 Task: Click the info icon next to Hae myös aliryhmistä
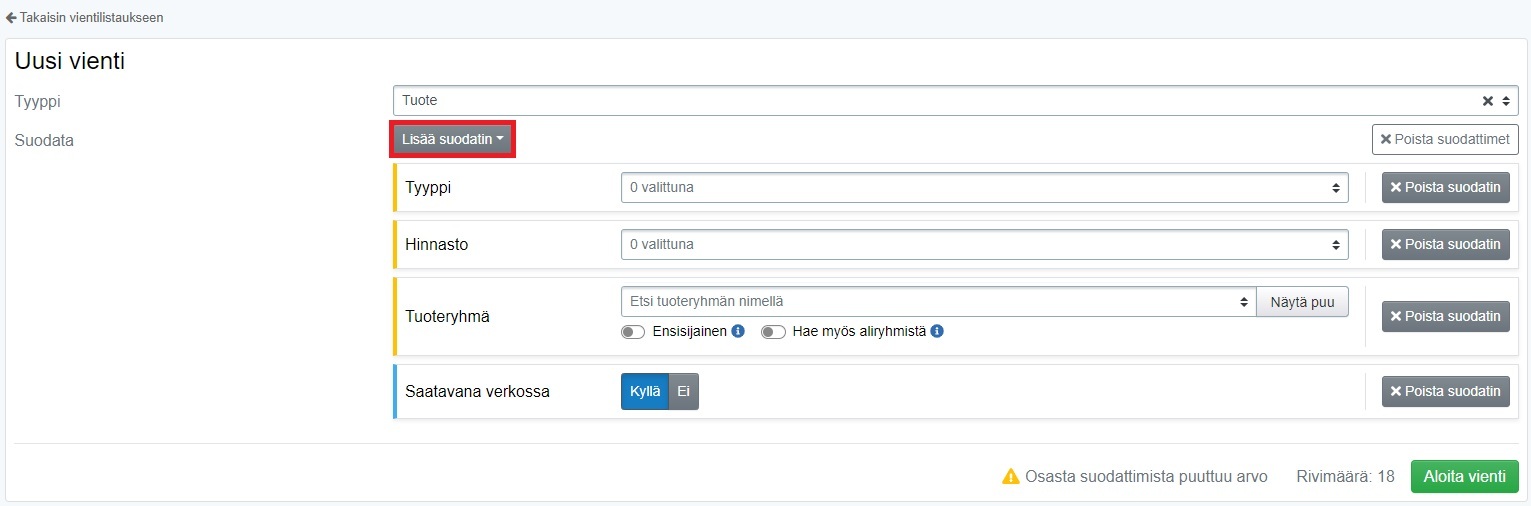[x=937, y=331]
